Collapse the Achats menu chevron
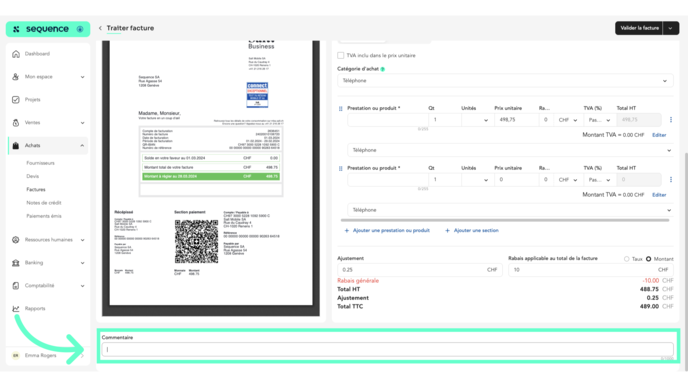The image size is (688, 387). click(x=82, y=145)
